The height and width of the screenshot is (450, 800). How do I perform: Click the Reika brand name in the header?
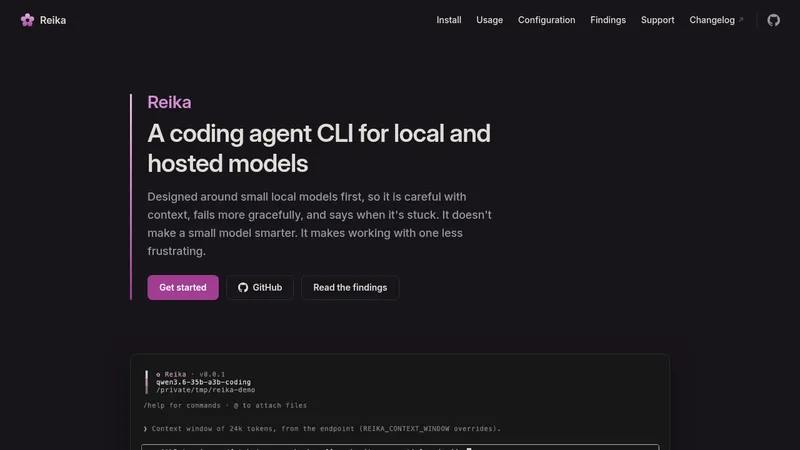click(53, 20)
